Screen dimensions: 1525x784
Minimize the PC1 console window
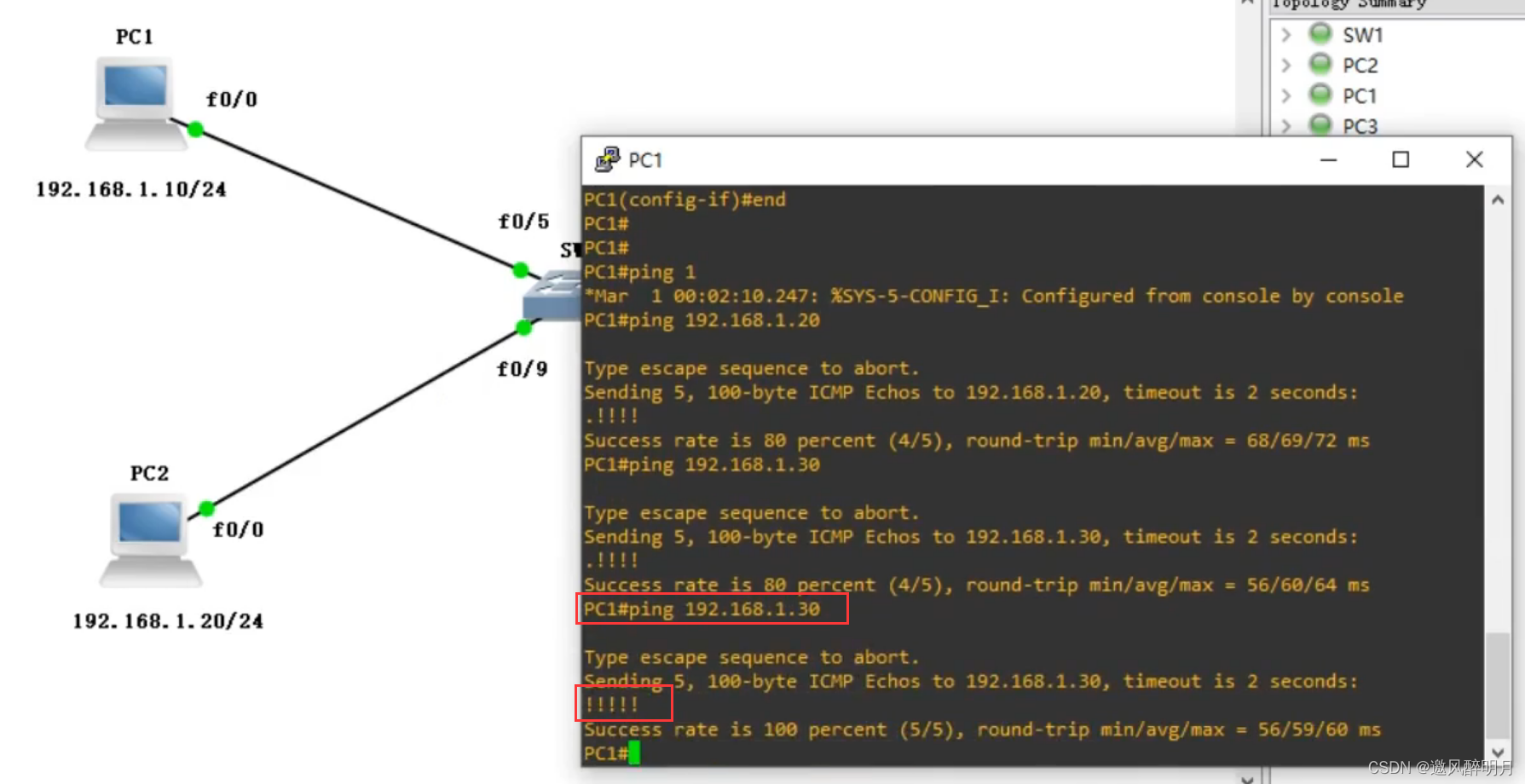(1328, 159)
